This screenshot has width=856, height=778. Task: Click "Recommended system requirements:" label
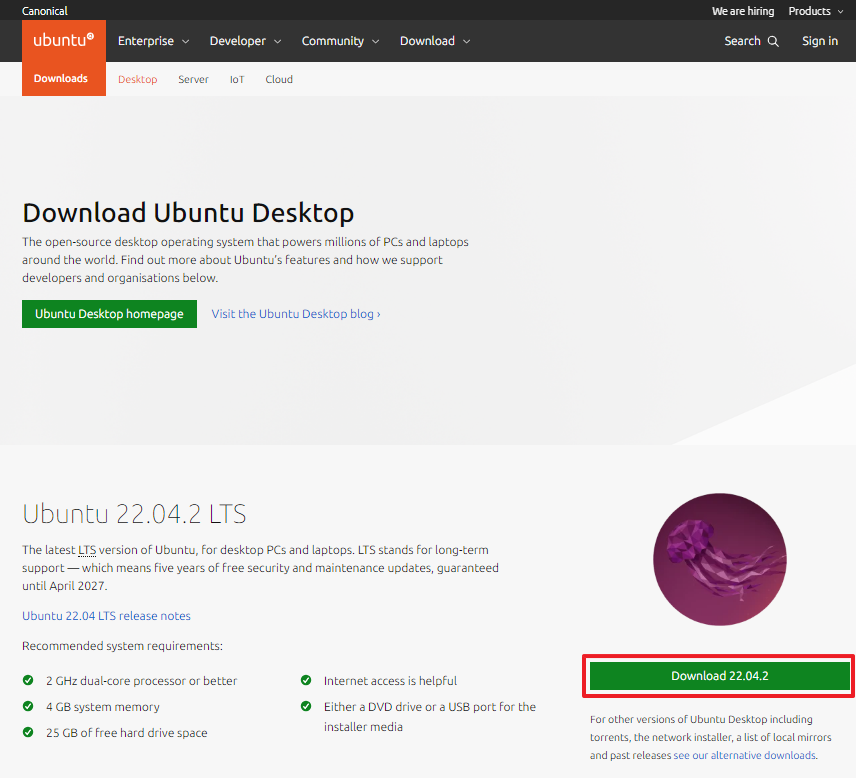[122, 646]
